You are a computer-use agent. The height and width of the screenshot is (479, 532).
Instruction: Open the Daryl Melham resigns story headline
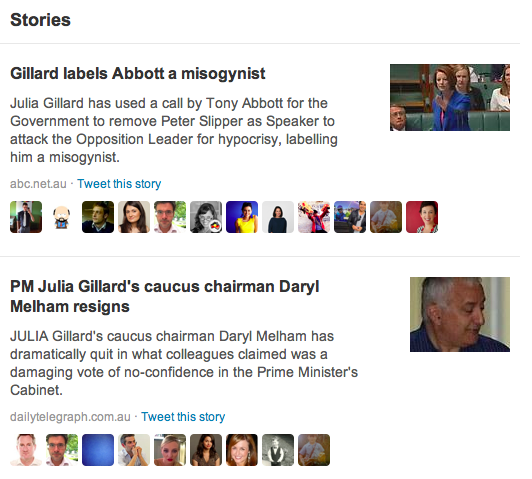click(x=165, y=296)
